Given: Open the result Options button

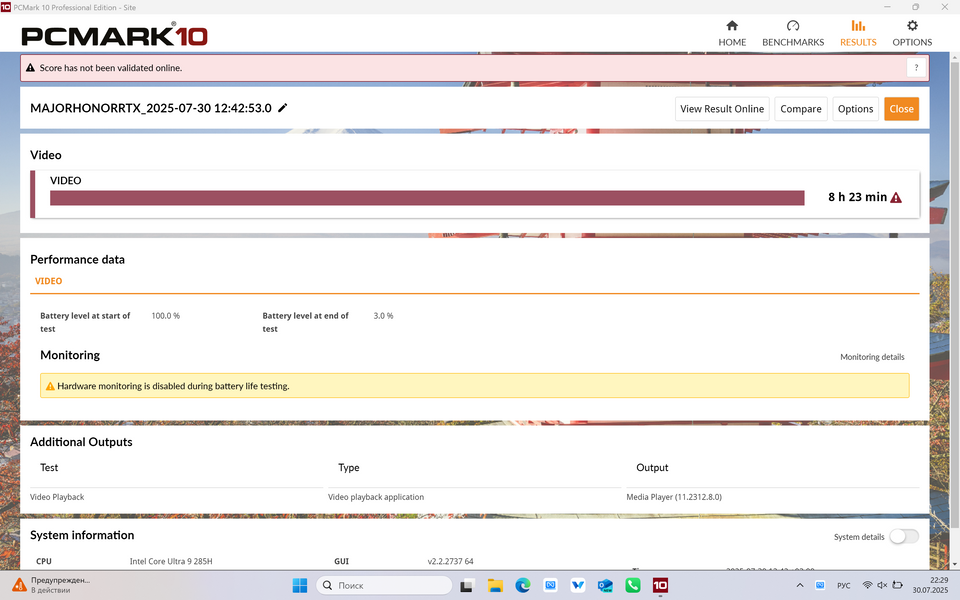Looking at the screenshot, I should pos(855,109).
